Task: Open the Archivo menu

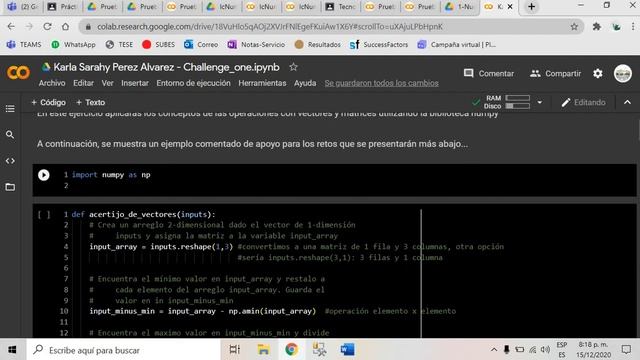Action: (x=52, y=83)
